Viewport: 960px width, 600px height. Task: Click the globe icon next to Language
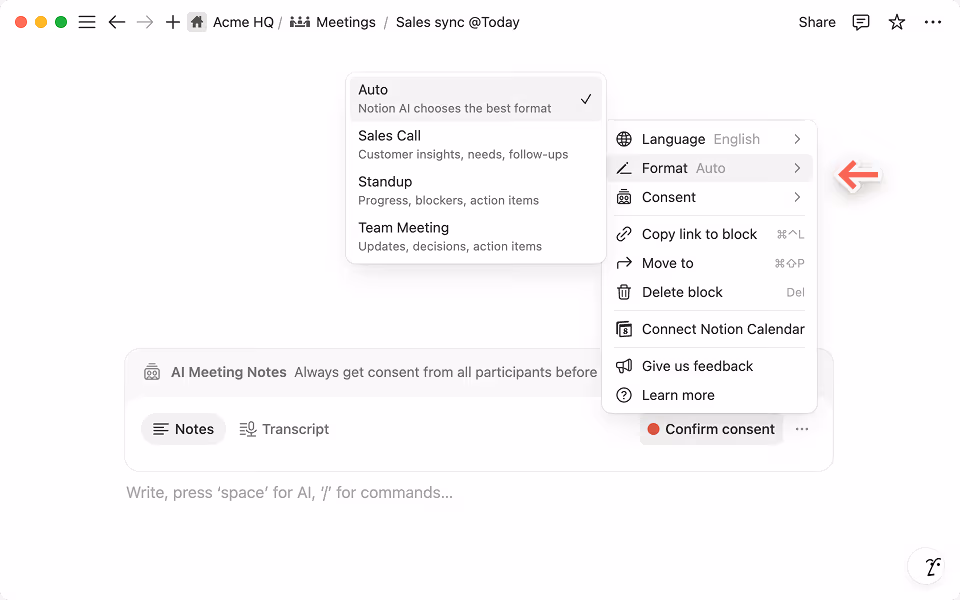(624, 138)
